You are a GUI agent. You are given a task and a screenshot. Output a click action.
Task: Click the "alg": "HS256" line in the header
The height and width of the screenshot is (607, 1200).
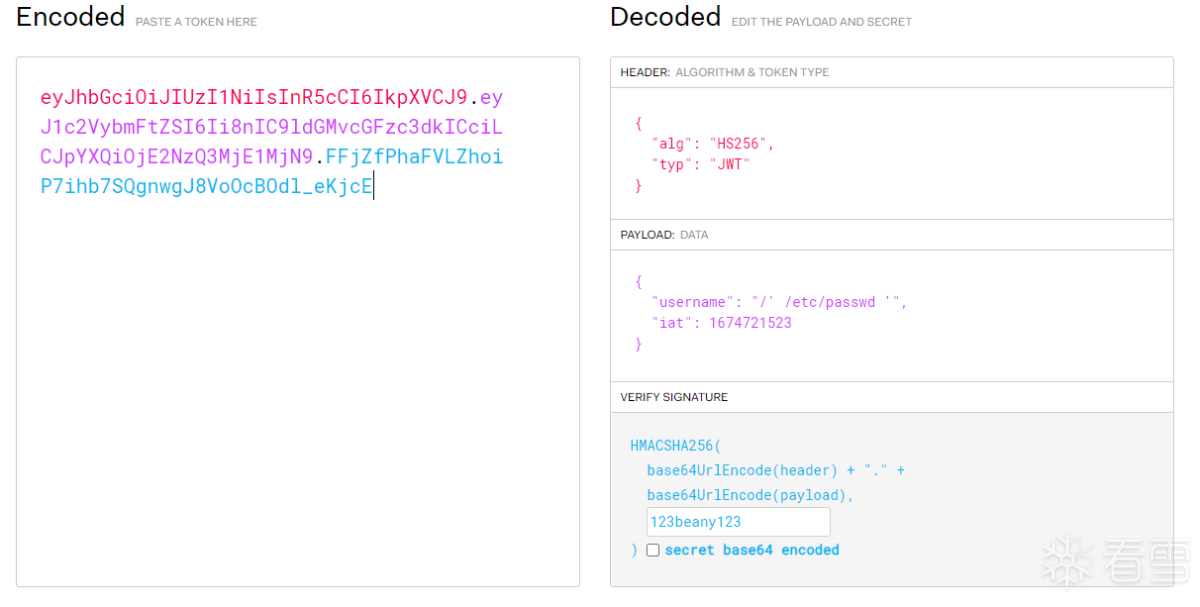(x=712, y=144)
